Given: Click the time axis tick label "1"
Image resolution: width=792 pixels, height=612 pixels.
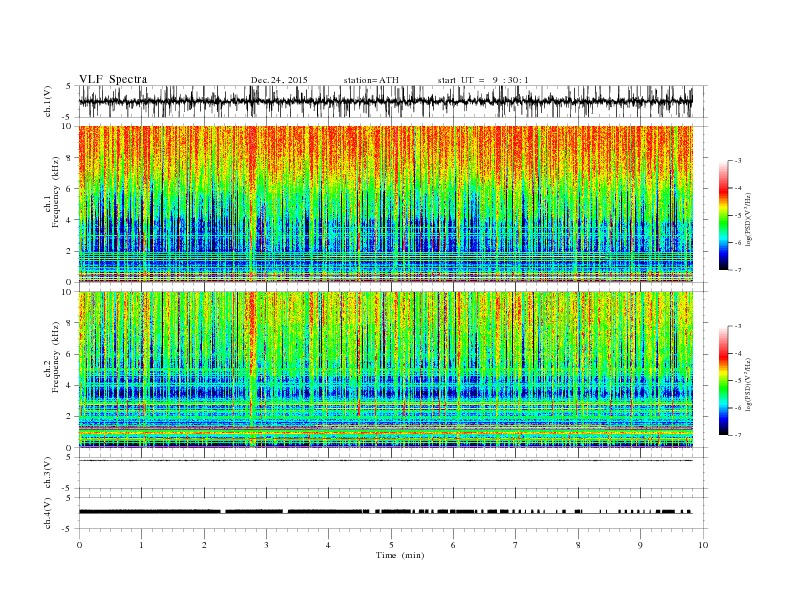Looking at the screenshot, I should (141, 545).
